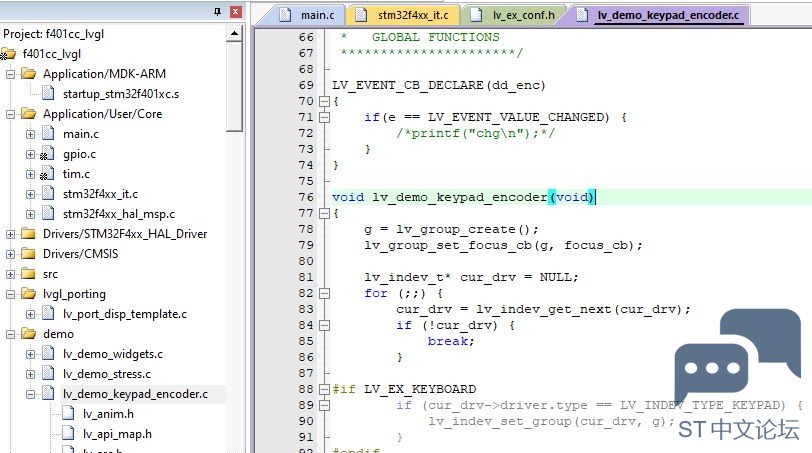
Task: Expand lv_demo_stress.c node
Action: (x=31, y=374)
